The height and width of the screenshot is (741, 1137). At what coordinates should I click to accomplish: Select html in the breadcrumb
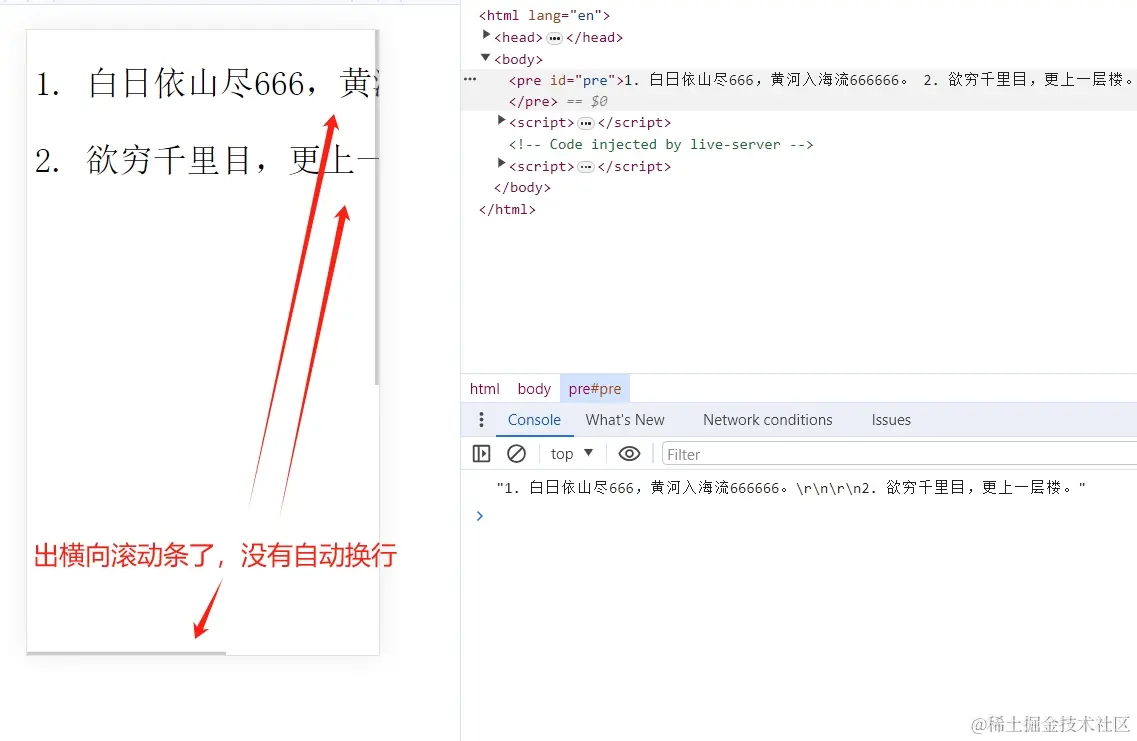484,389
